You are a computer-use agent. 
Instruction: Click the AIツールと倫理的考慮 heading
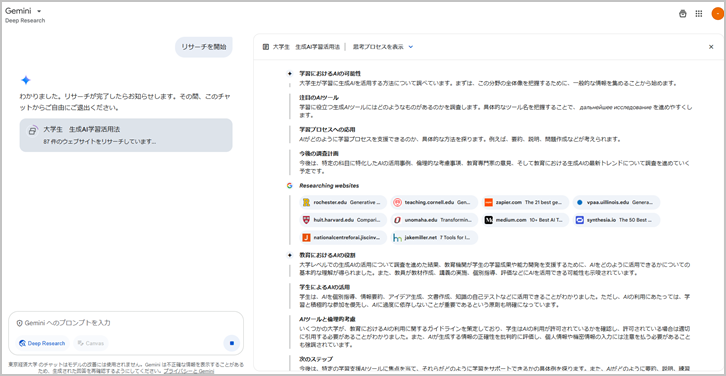pos(327,319)
